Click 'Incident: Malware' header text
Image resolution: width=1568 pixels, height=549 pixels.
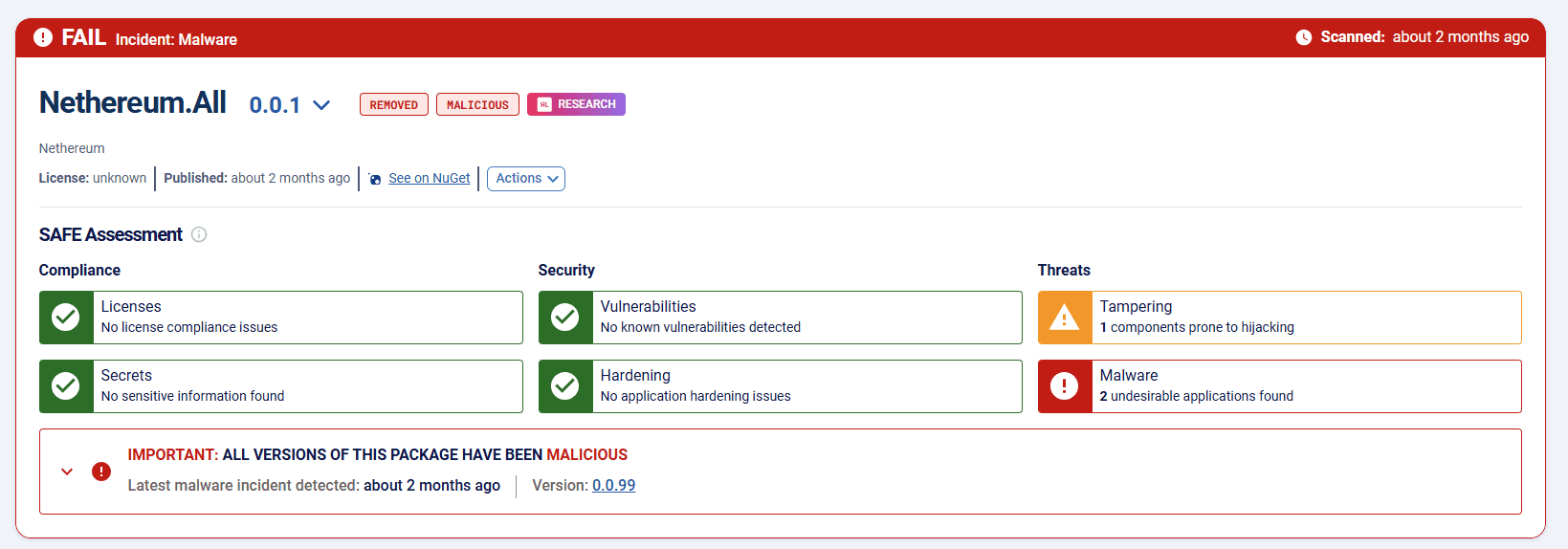tap(176, 39)
